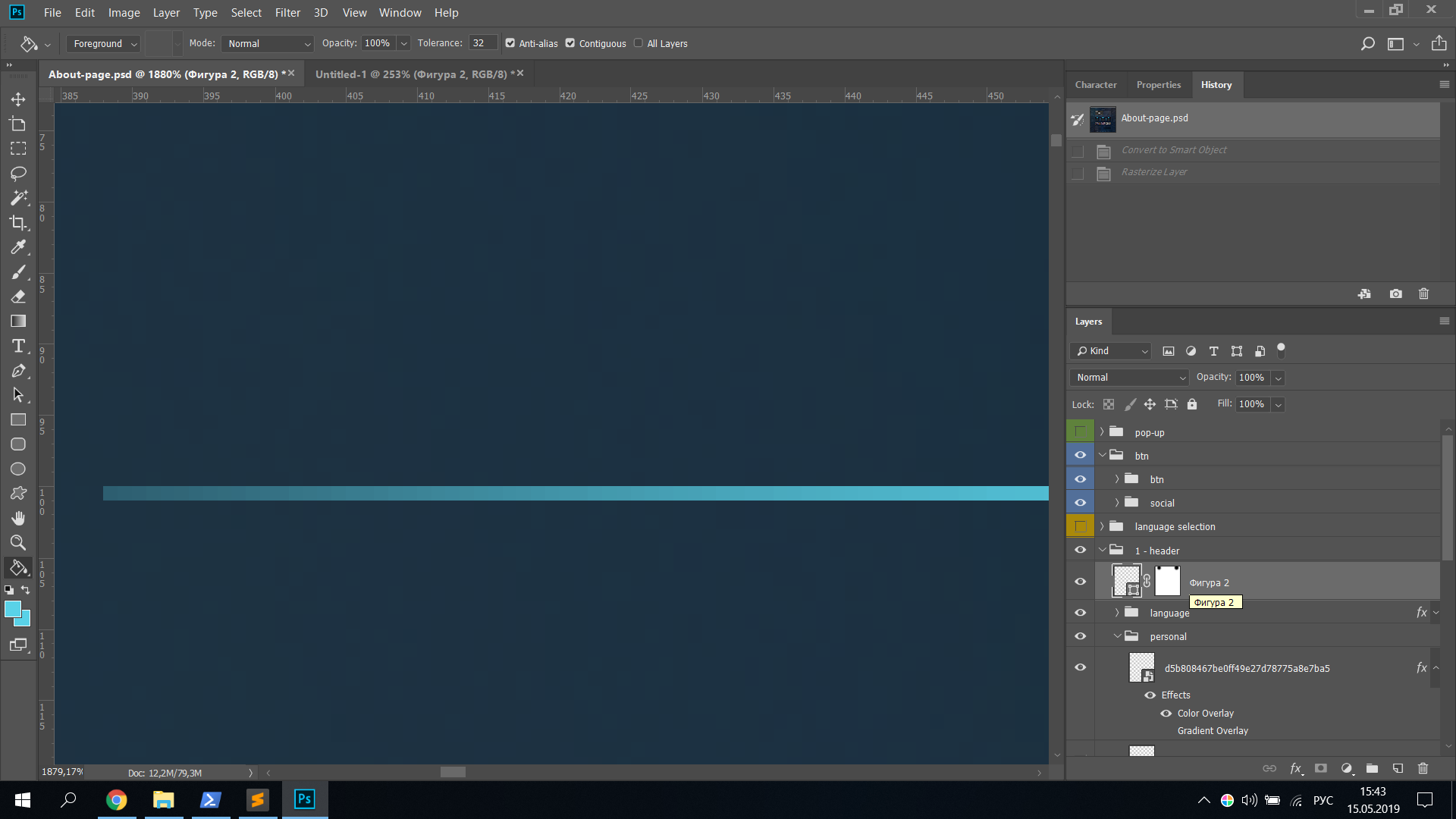Click the Tolerance value field

[483, 43]
